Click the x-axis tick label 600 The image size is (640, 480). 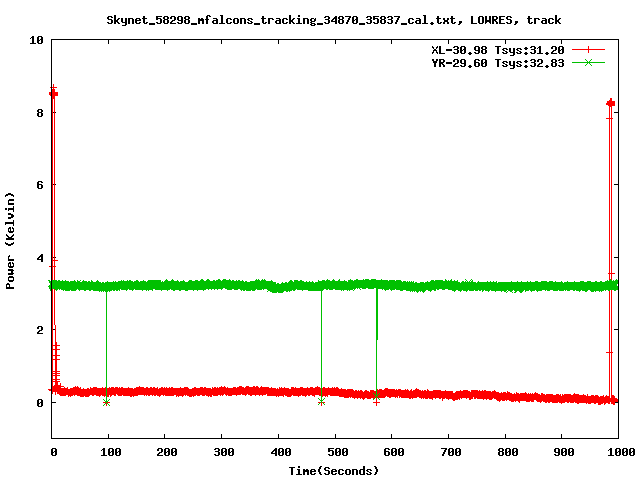(x=393, y=452)
